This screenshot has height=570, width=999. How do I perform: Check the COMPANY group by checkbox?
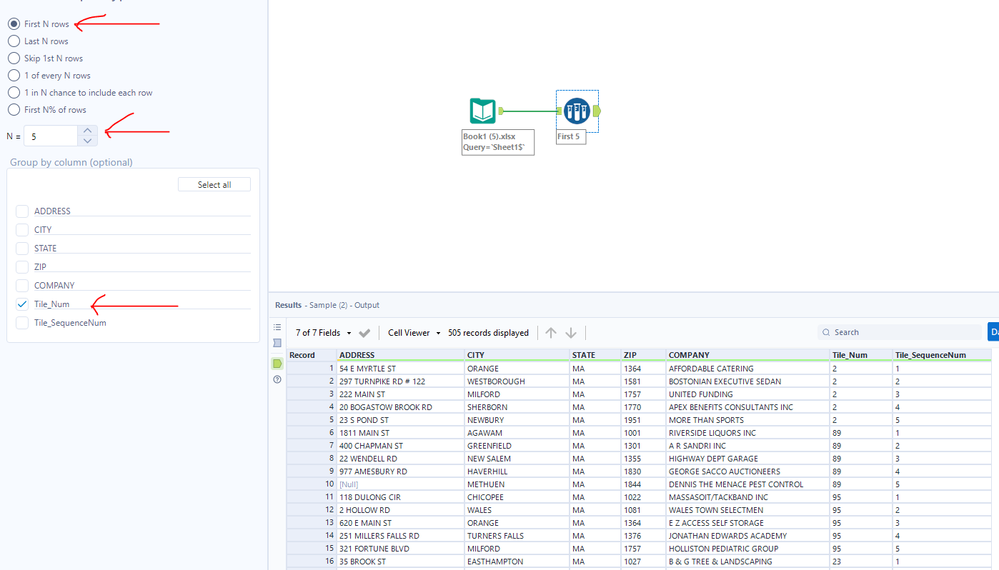coord(22,285)
